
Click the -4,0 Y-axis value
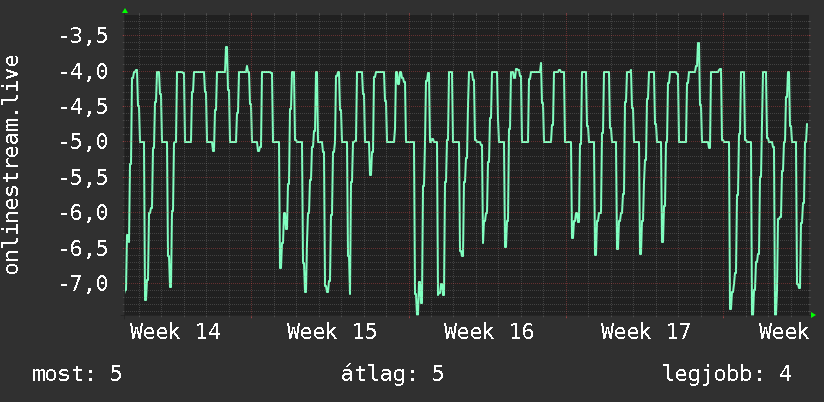click(84, 71)
